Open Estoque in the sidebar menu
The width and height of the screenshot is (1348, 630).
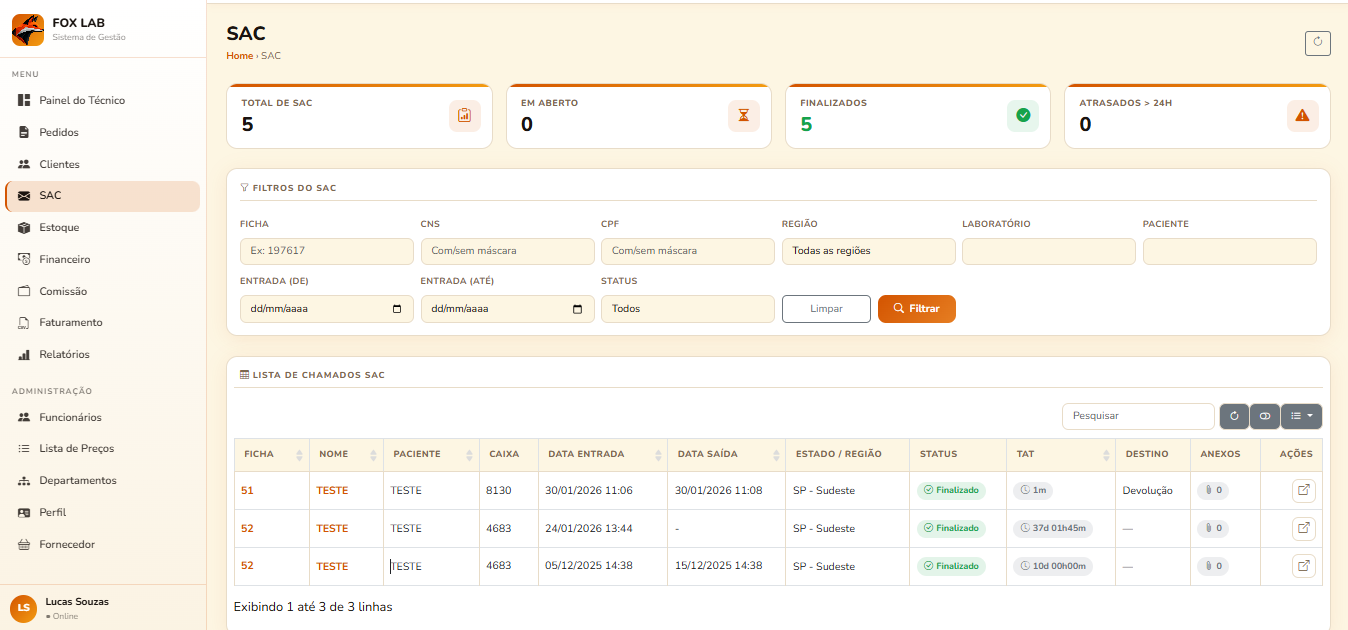tap(59, 228)
